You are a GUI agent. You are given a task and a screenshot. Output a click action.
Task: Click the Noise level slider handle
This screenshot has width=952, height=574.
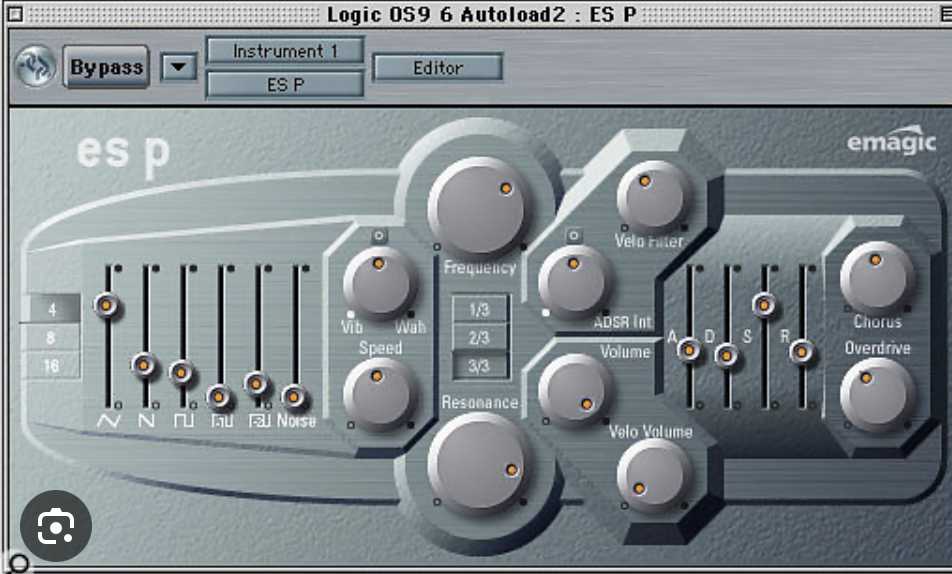pos(294,397)
